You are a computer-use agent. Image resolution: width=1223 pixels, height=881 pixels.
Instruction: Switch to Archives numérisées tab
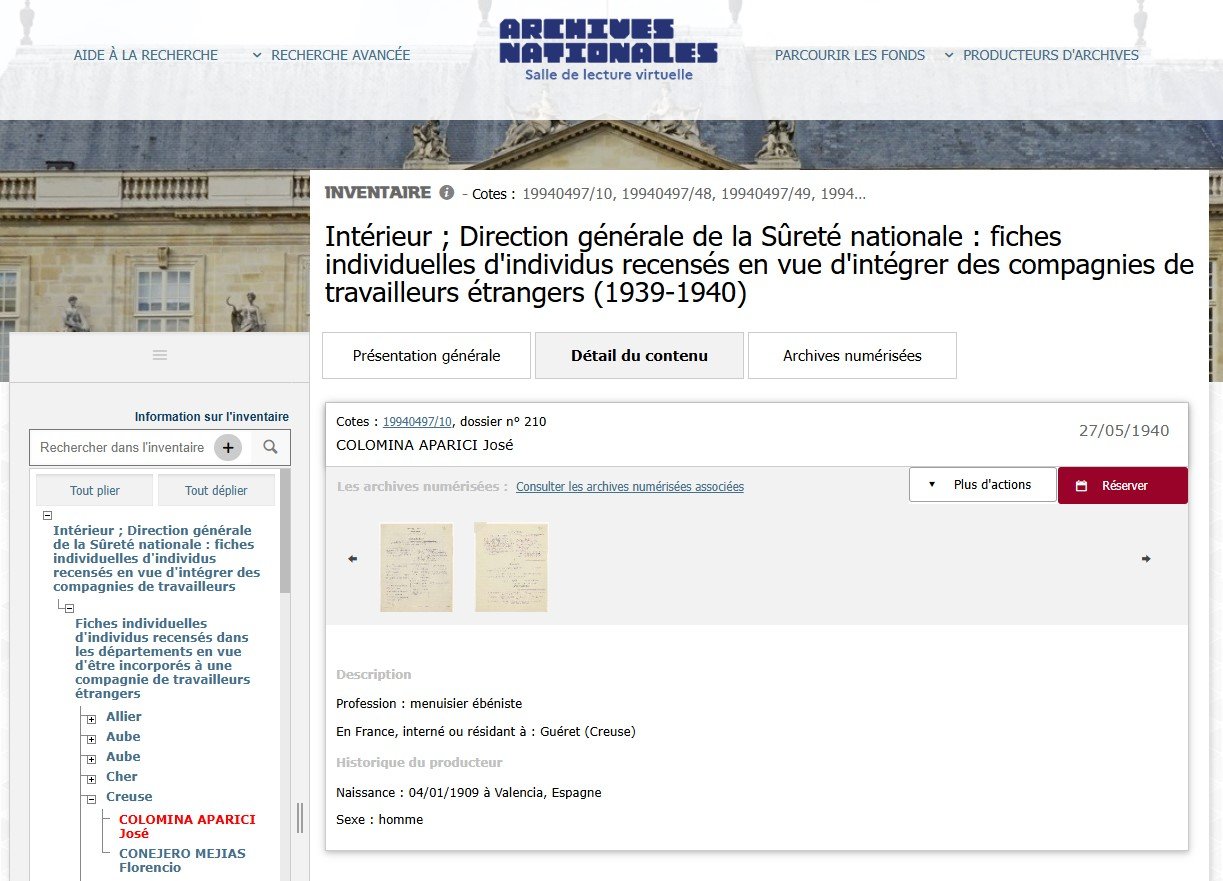(x=852, y=356)
